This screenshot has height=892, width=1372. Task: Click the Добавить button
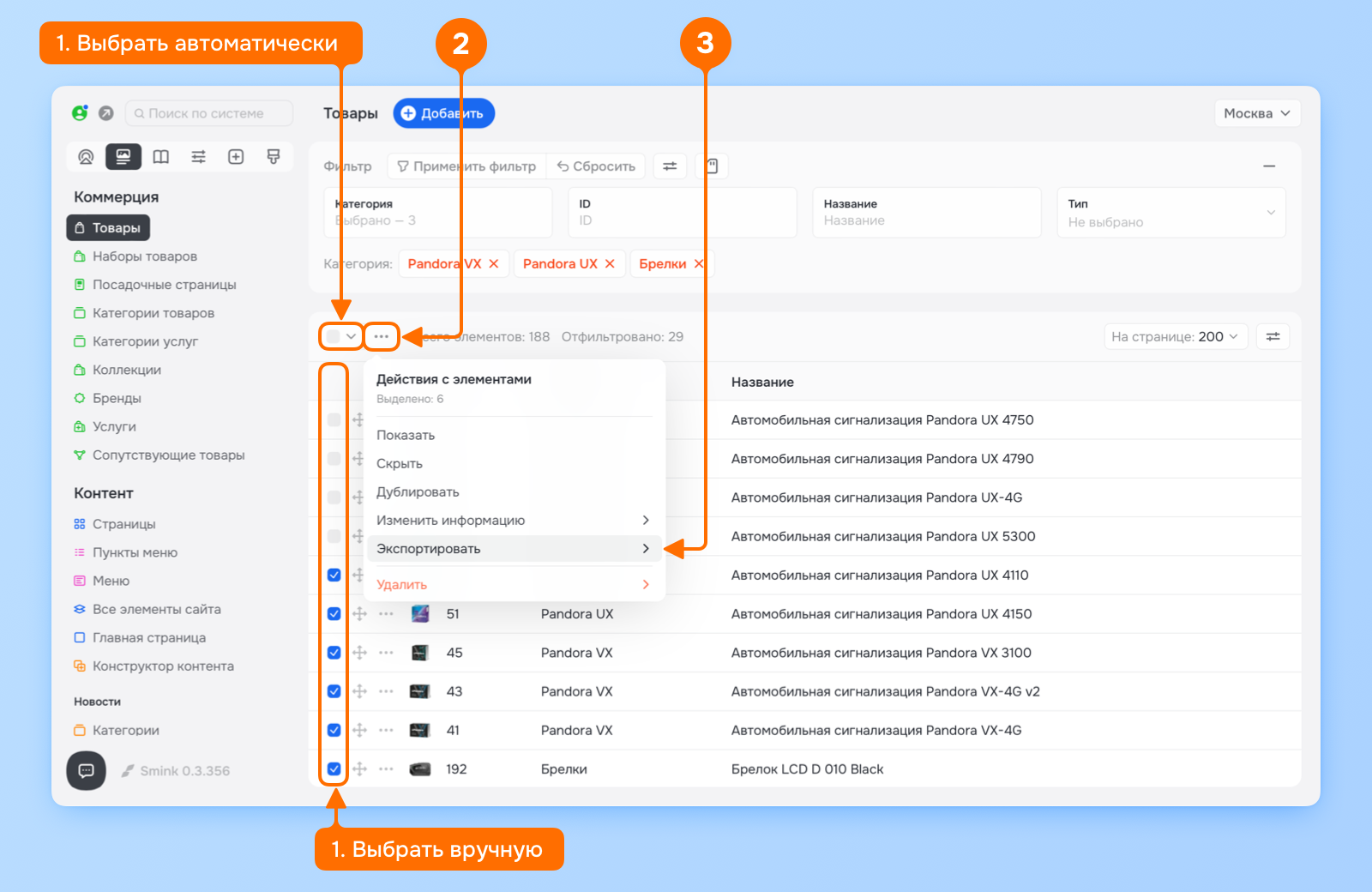(443, 113)
